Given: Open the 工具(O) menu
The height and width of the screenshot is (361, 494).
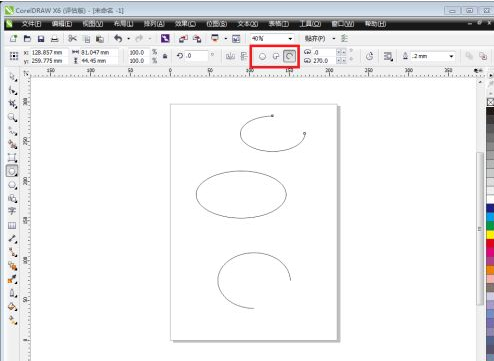Looking at the screenshot, I should click(x=310, y=24).
